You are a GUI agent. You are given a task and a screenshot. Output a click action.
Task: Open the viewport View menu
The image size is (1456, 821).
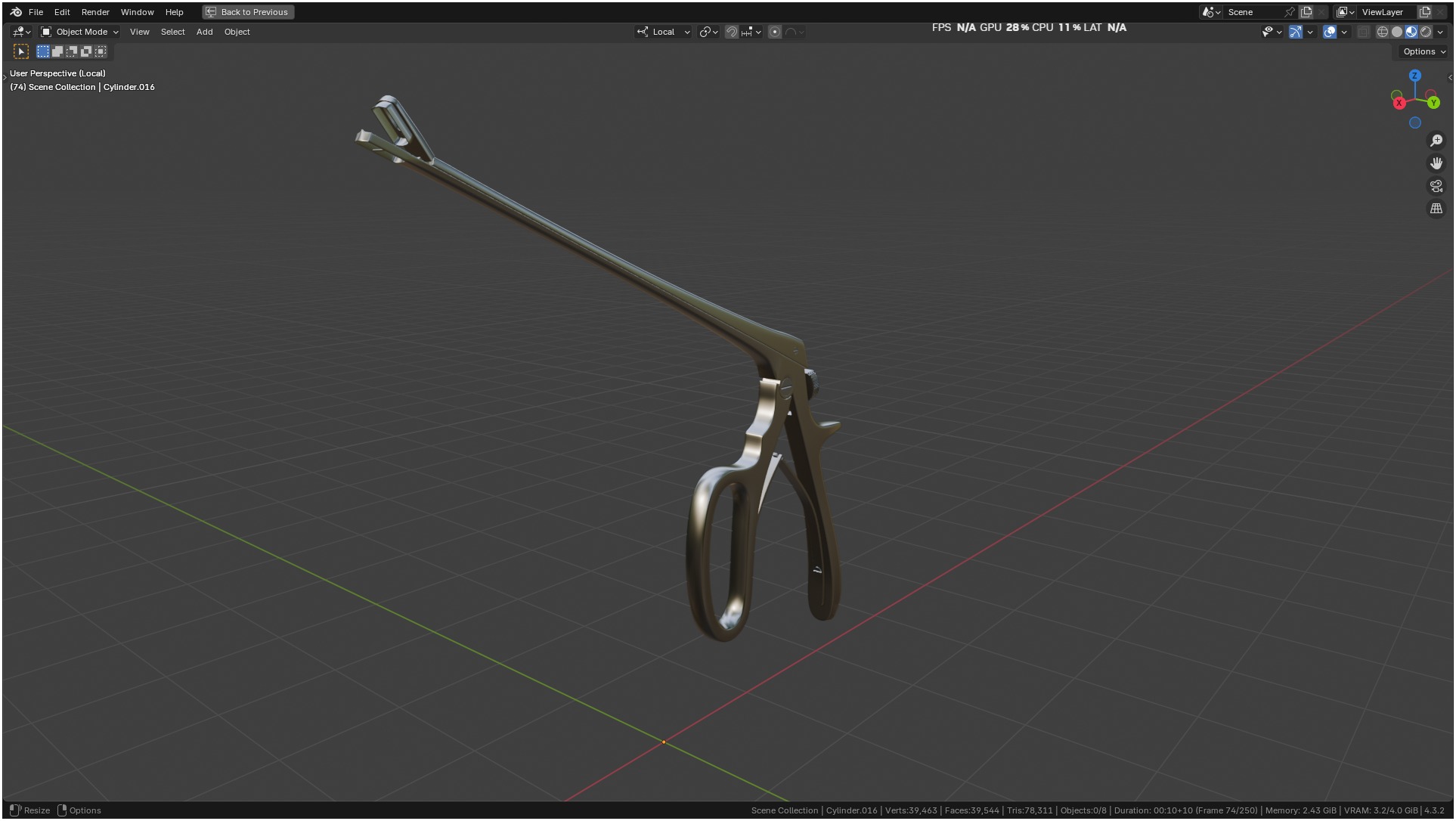pos(139,32)
